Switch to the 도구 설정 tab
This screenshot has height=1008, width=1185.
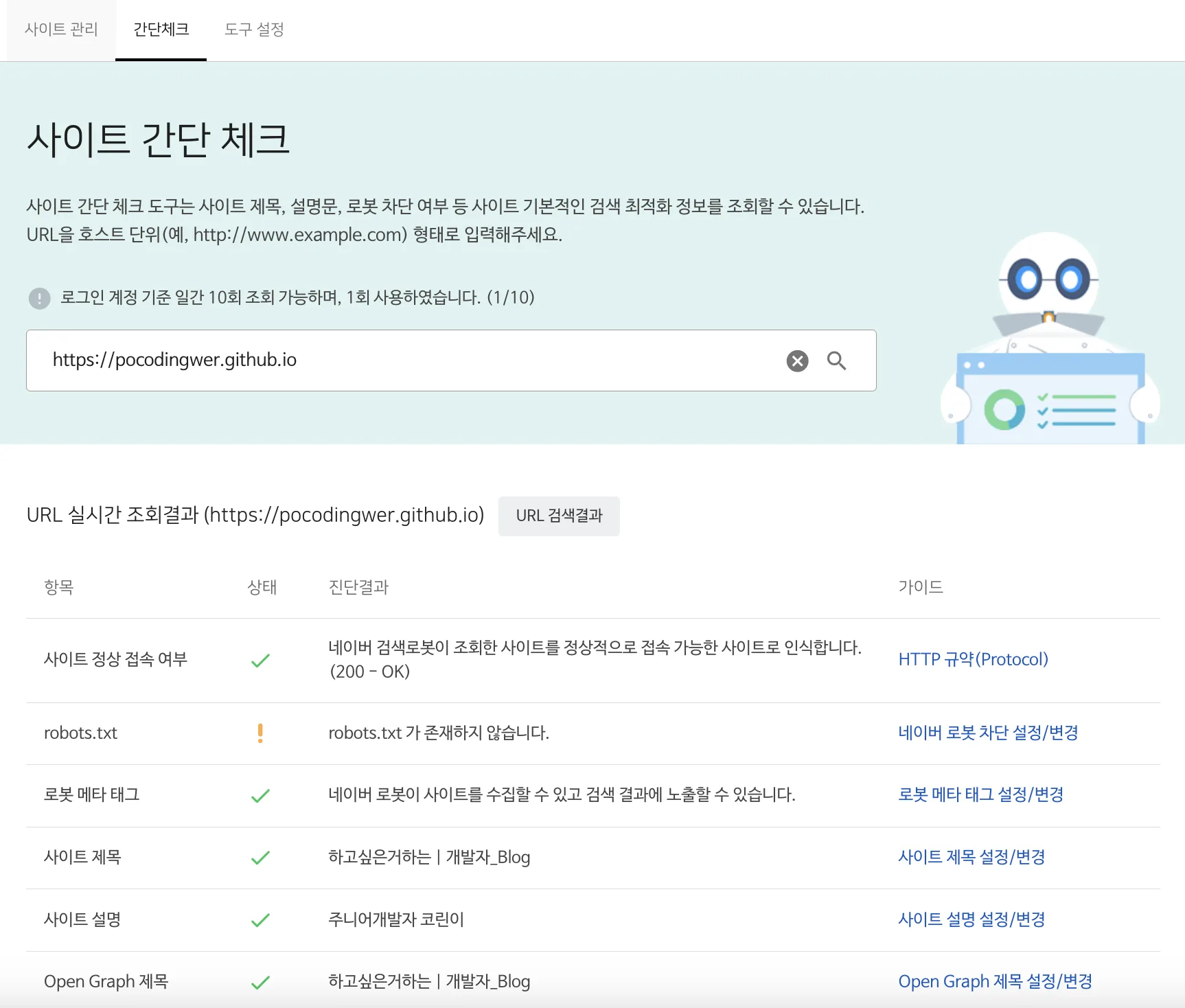[x=254, y=30]
